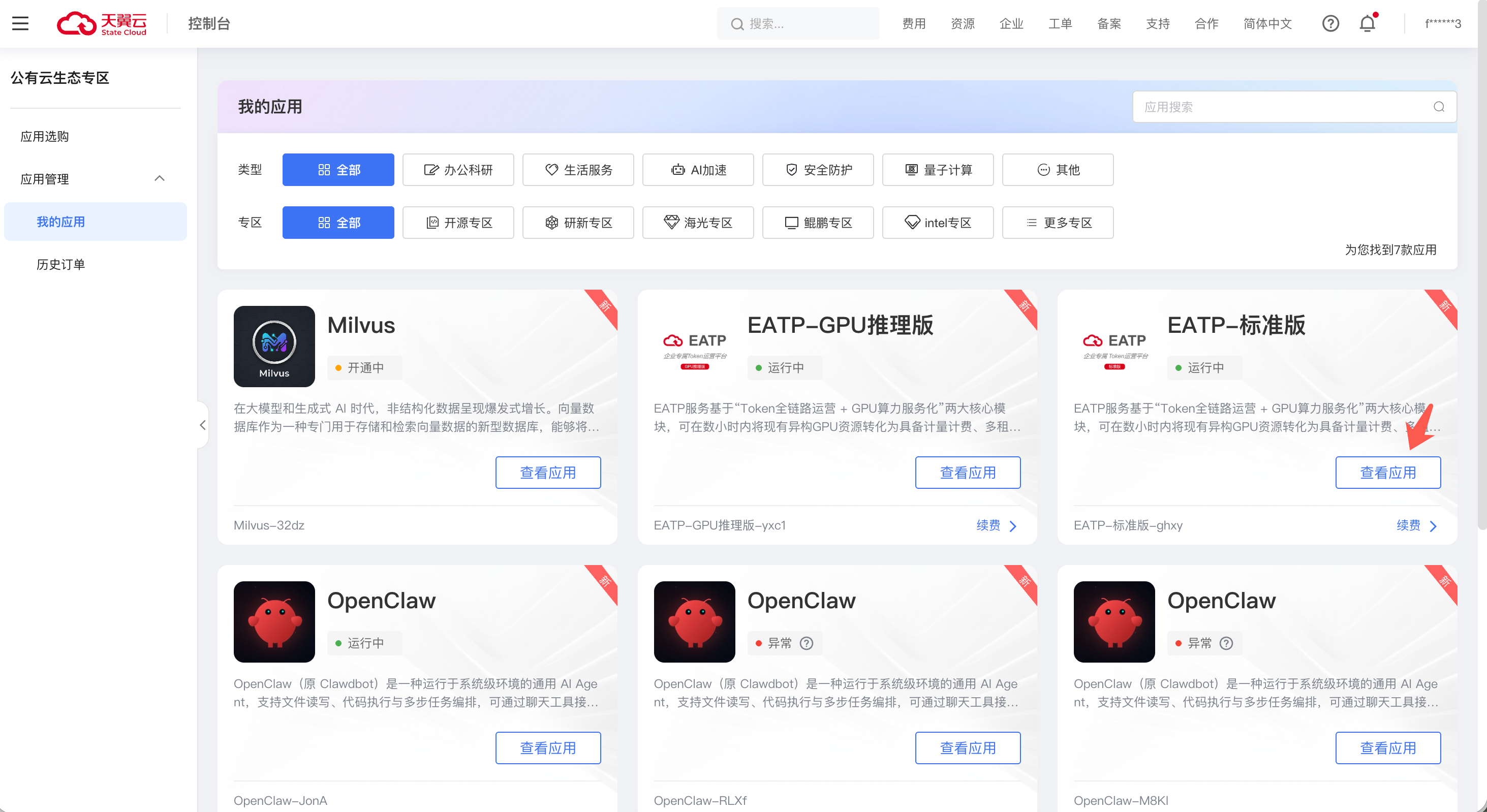Open the 工单 top menu
This screenshot has height=812, width=1487.
(x=1061, y=24)
